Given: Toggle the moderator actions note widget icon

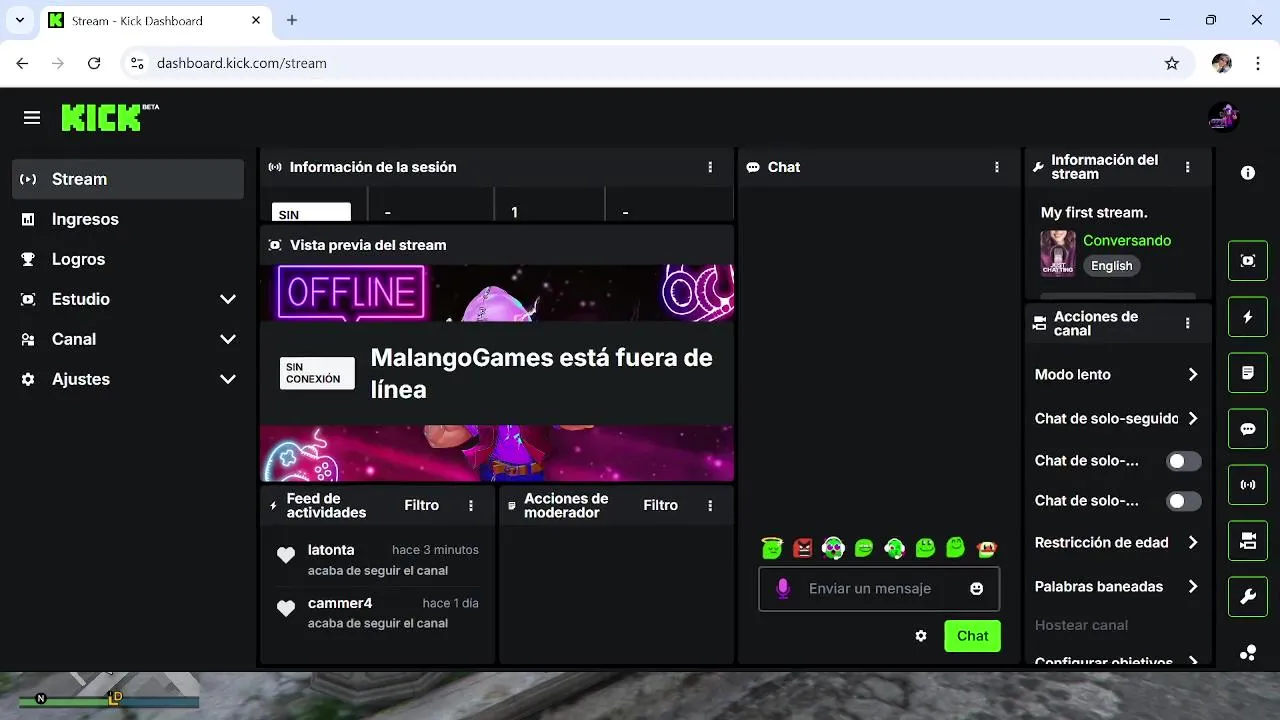Looking at the screenshot, I should [1248, 373].
